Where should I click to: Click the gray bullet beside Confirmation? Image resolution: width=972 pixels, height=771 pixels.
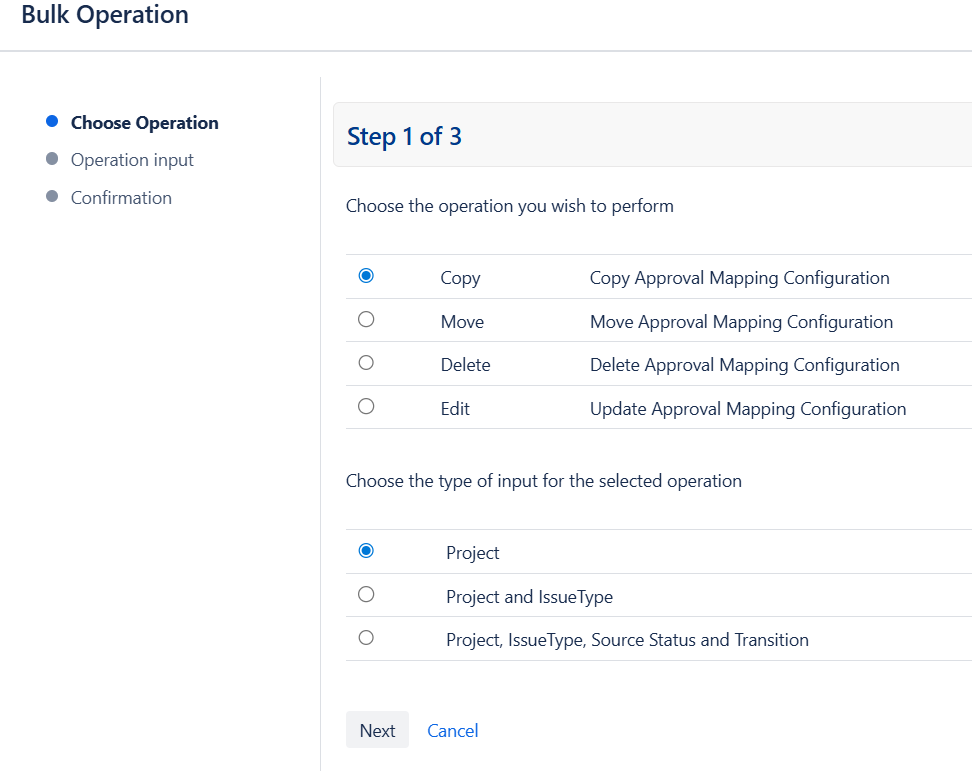(x=52, y=197)
